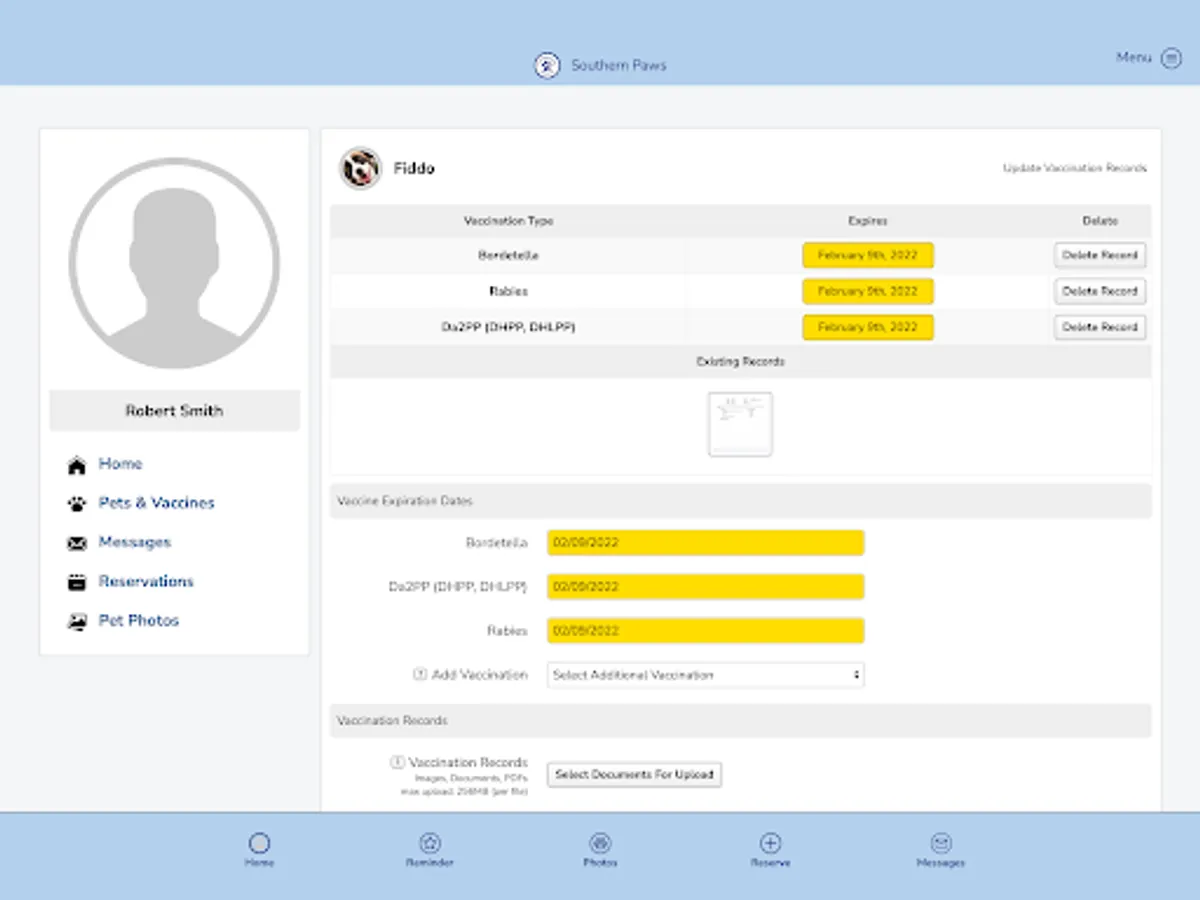Image resolution: width=1200 pixels, height=900 pixels.
Task: Click the Bordetella expiration date field
Action: (705, 542)
